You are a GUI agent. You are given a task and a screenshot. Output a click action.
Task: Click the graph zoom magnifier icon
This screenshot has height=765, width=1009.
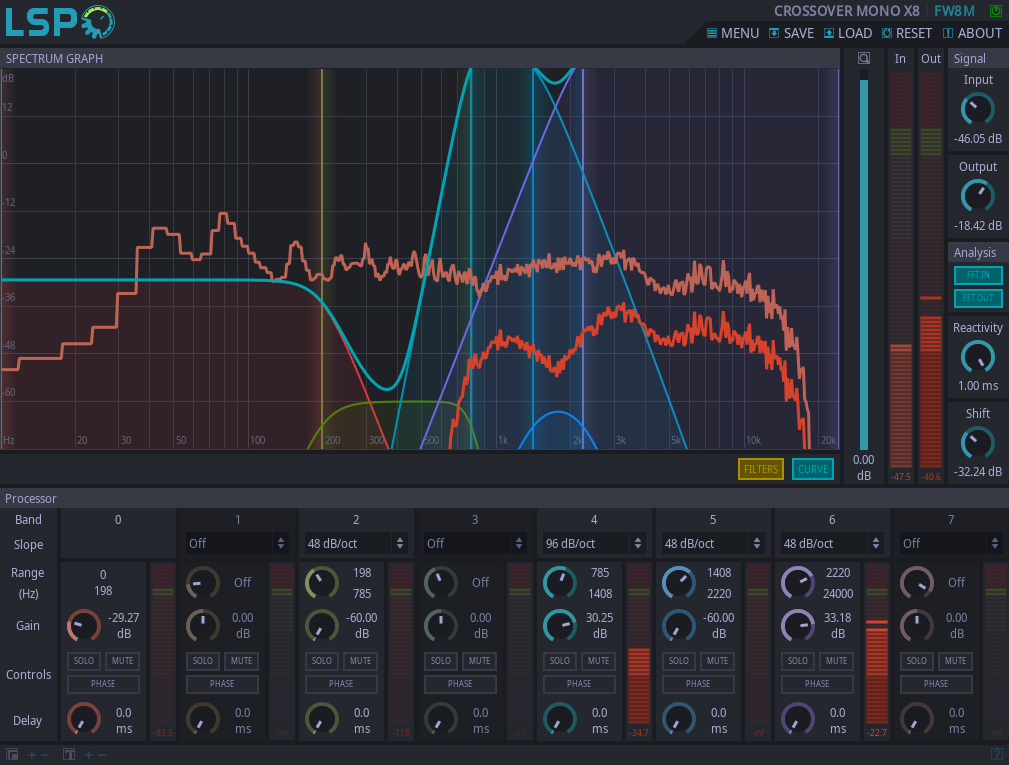pos(864,59)
